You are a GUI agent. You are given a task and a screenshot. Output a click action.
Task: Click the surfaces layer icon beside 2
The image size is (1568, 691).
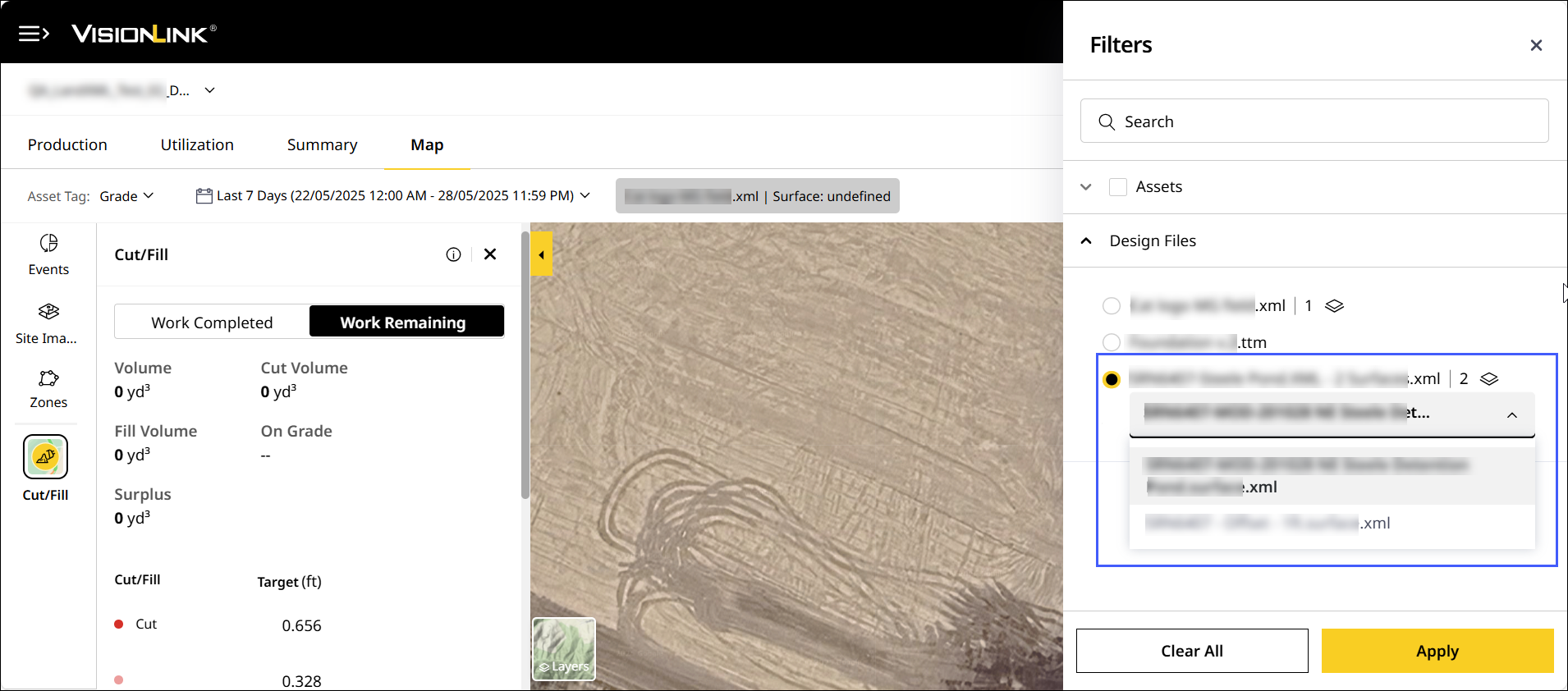point(1489,379)
